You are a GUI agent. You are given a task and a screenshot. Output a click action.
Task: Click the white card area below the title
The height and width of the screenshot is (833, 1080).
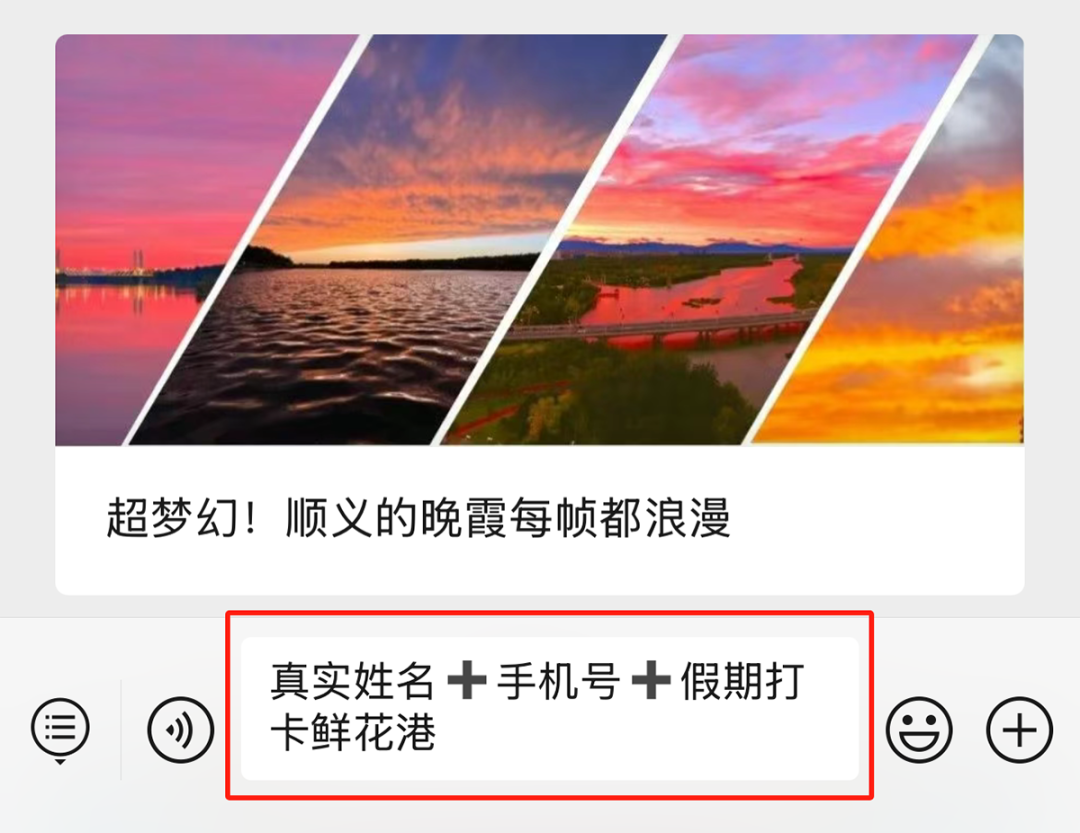click(539, 568)
